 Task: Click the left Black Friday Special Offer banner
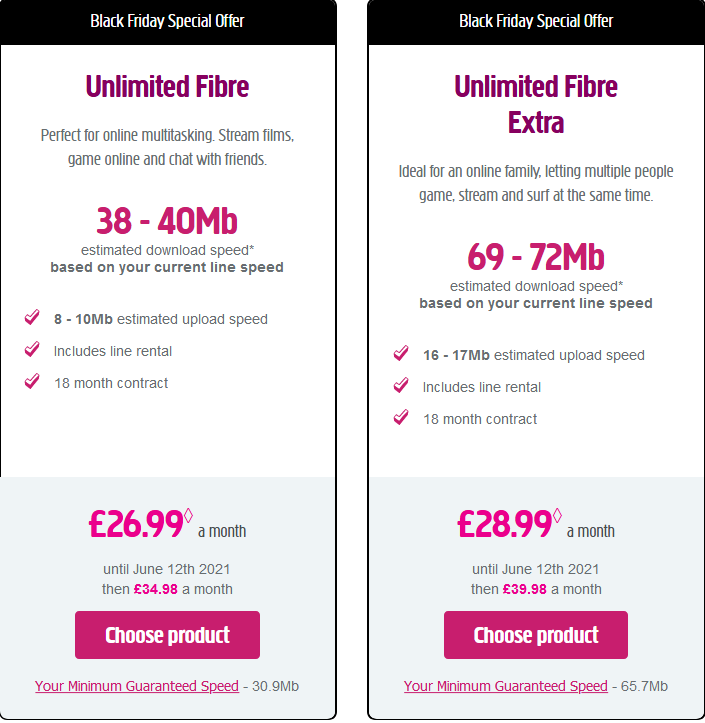(167, 21)
